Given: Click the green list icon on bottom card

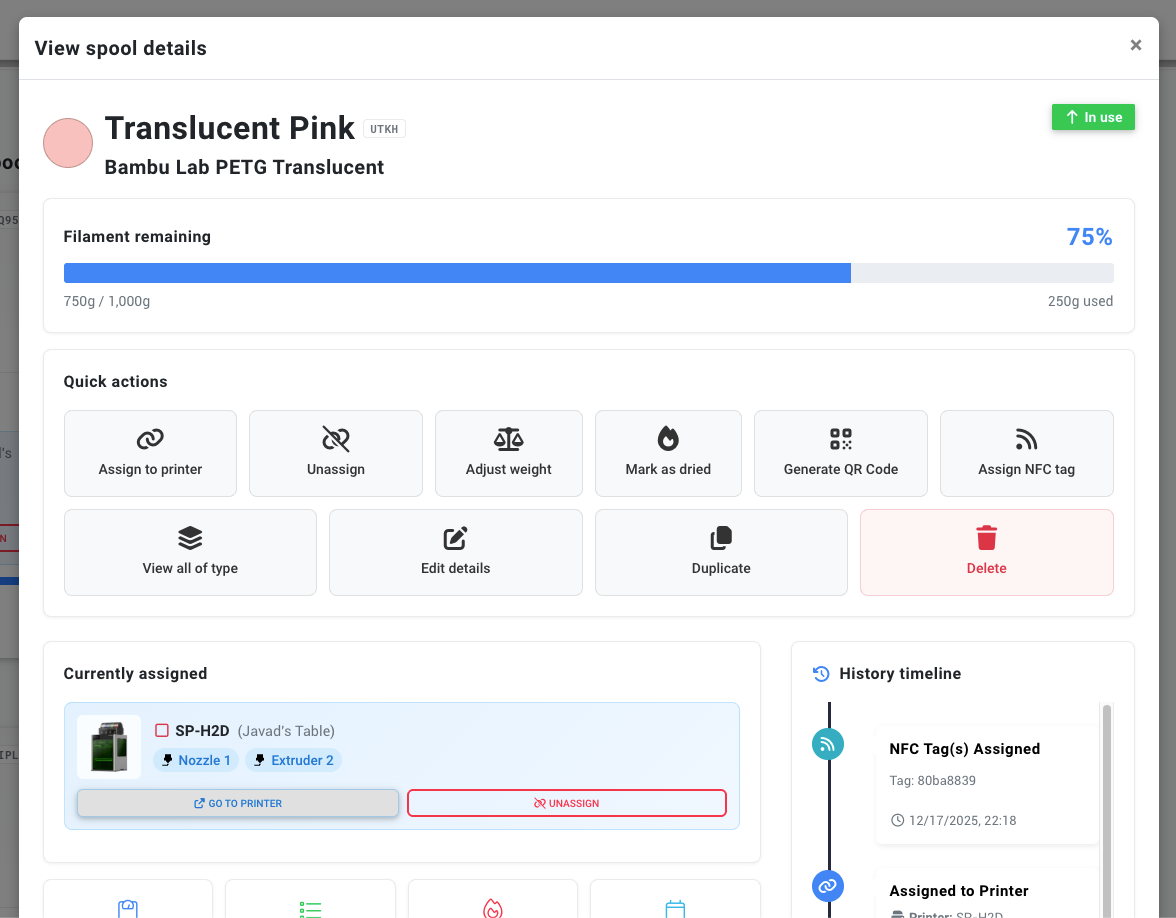Looking at the screenshot, I should [x=310, y=909].
